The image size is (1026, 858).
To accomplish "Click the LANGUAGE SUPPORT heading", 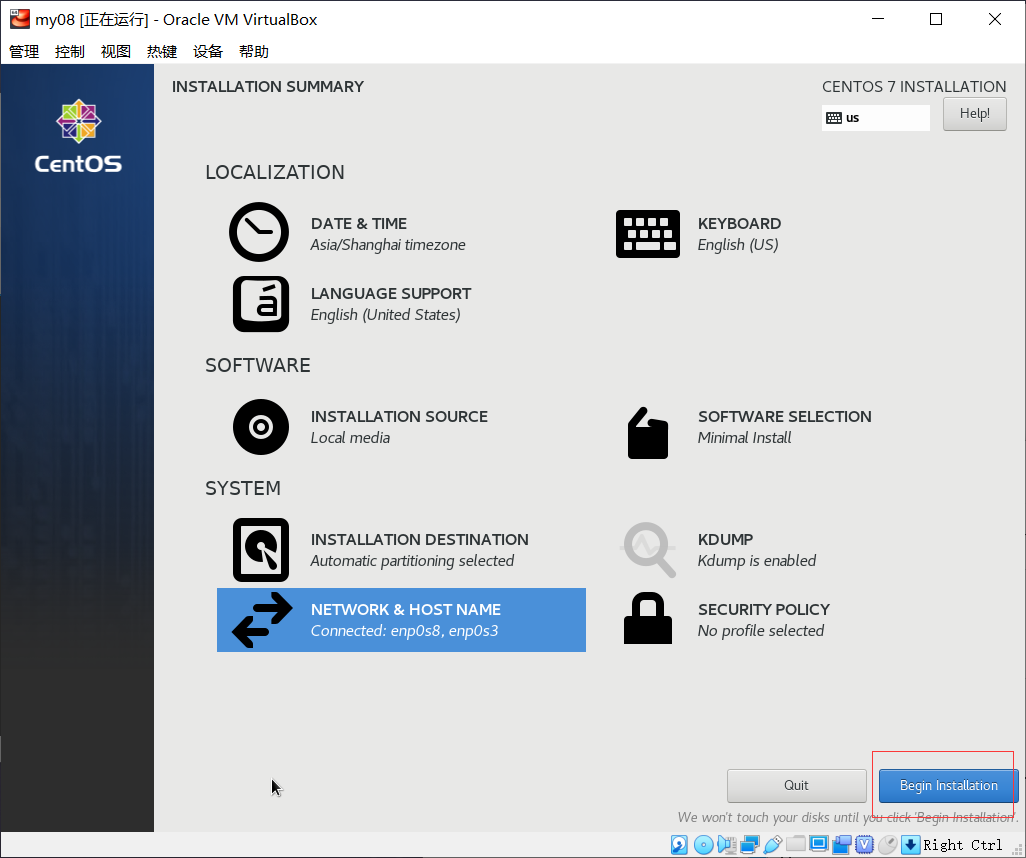I will (391, 294).
